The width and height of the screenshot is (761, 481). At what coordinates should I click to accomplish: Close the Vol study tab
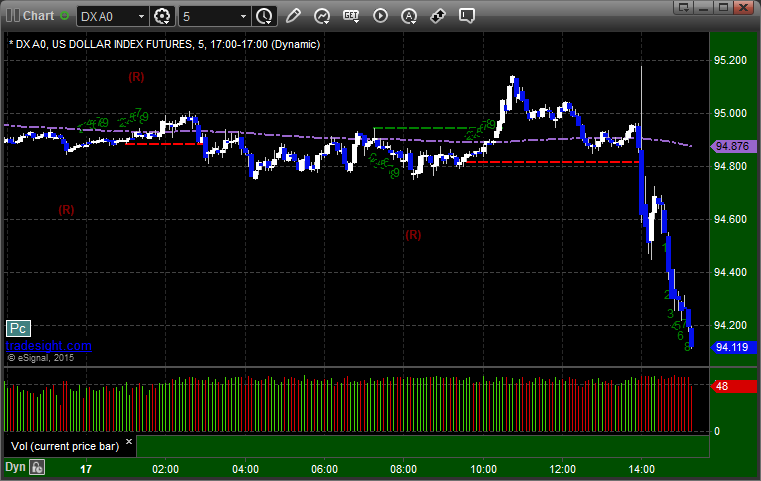[129, 442]
